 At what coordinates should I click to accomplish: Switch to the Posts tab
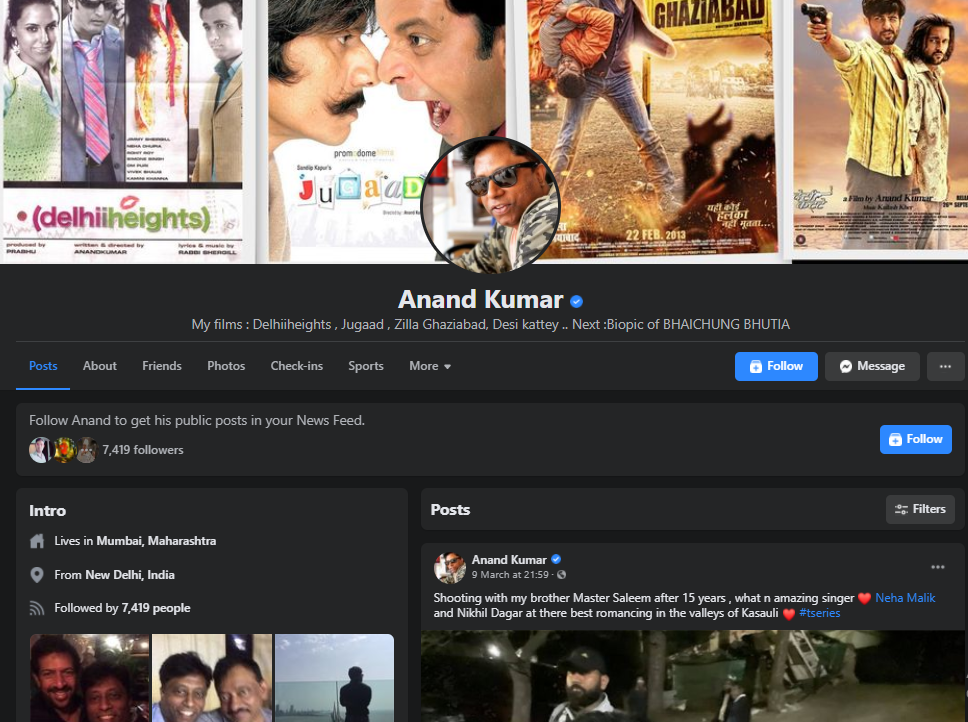[x=43, y=366]
